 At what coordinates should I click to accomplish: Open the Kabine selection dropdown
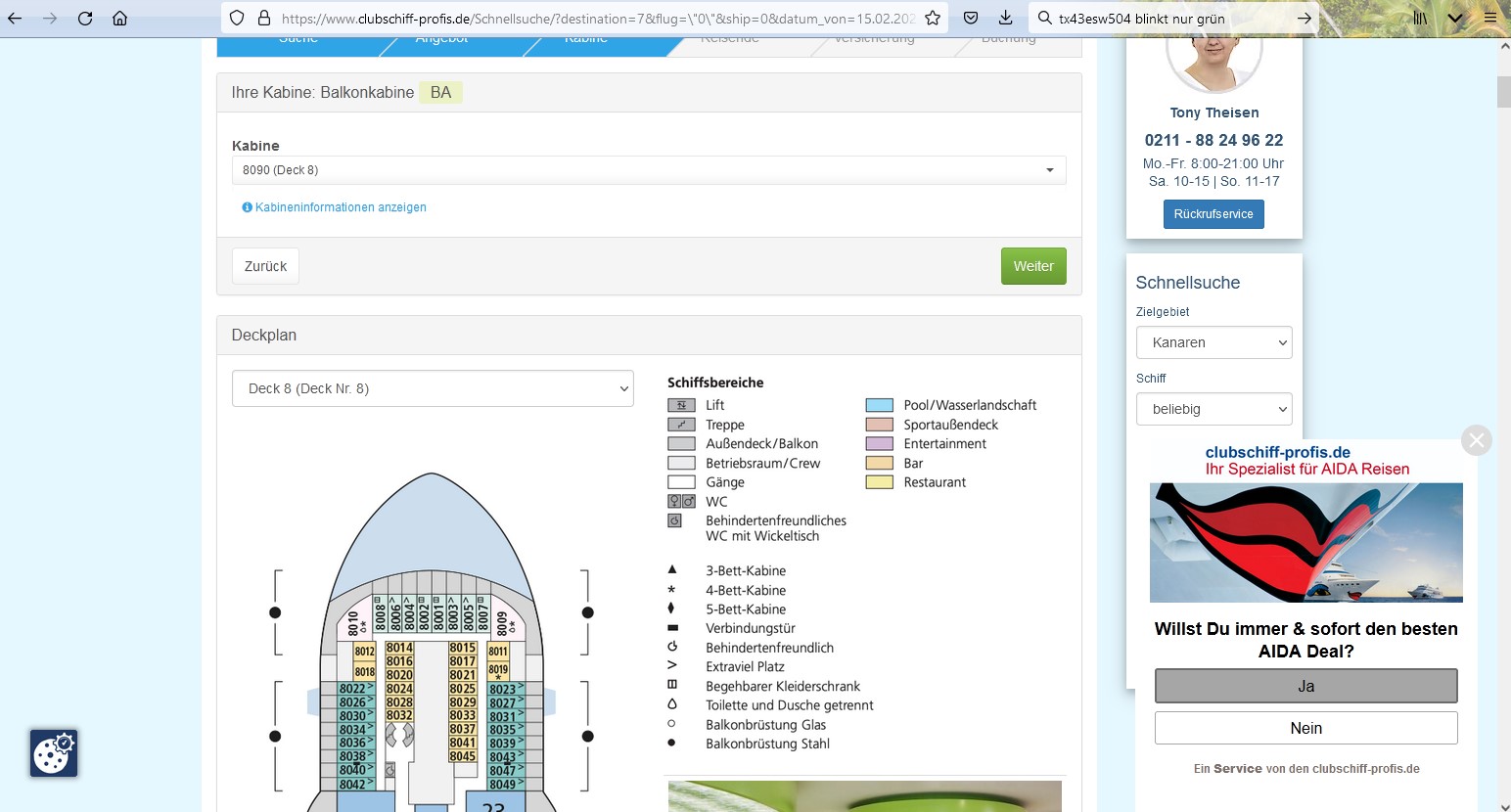(648, 170)
